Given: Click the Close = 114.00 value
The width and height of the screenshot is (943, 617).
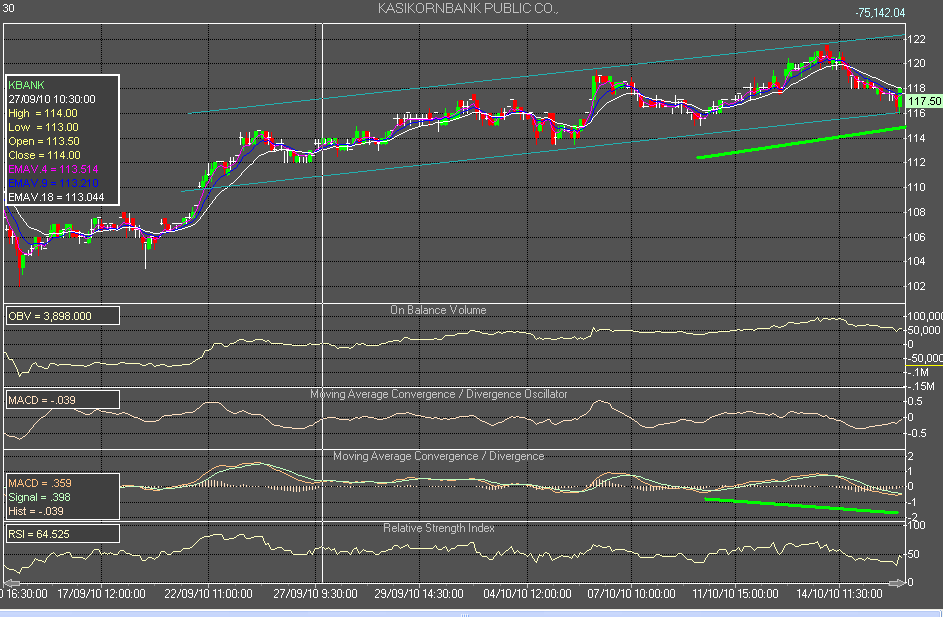Looking at the screenshot, I should [x=44, y=155].
